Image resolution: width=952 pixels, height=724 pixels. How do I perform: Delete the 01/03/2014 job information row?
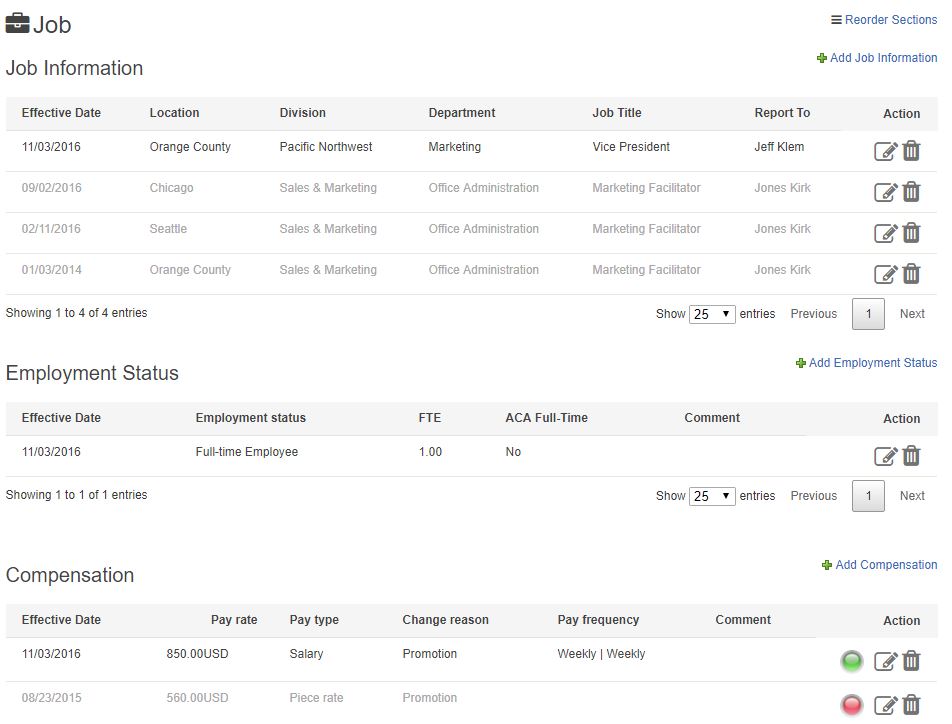point(911,274)
